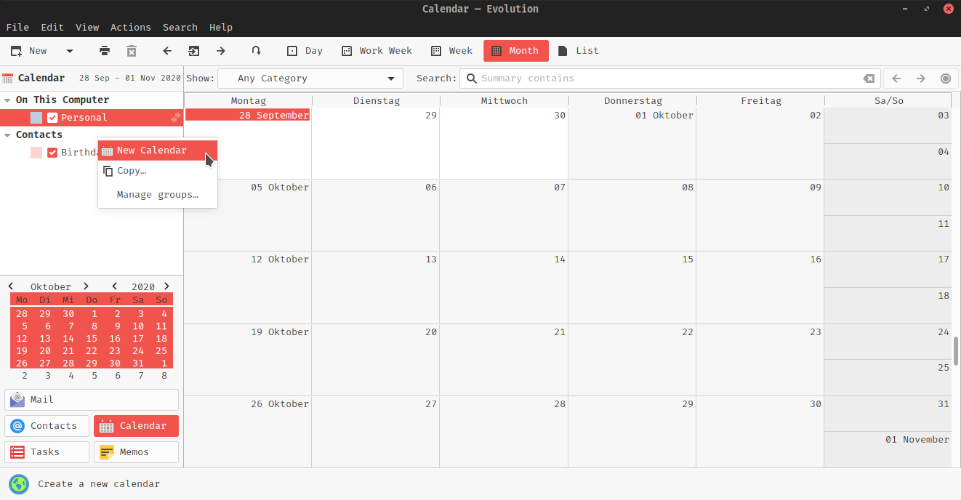Select day 15 in mini calendar
This screenshot has width=961, height=500.
pos(91,339)
